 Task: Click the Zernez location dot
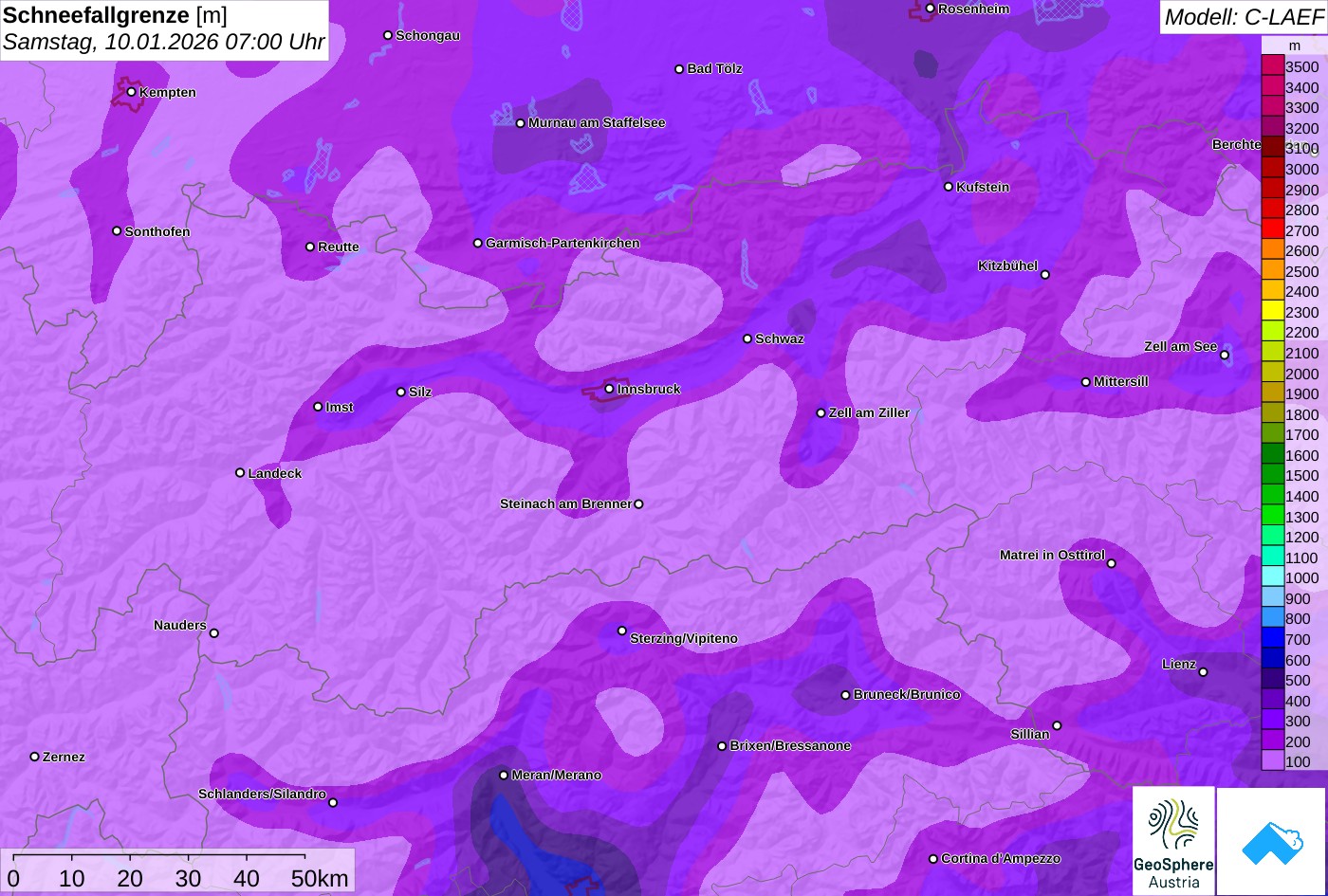[x=34, y=757]
